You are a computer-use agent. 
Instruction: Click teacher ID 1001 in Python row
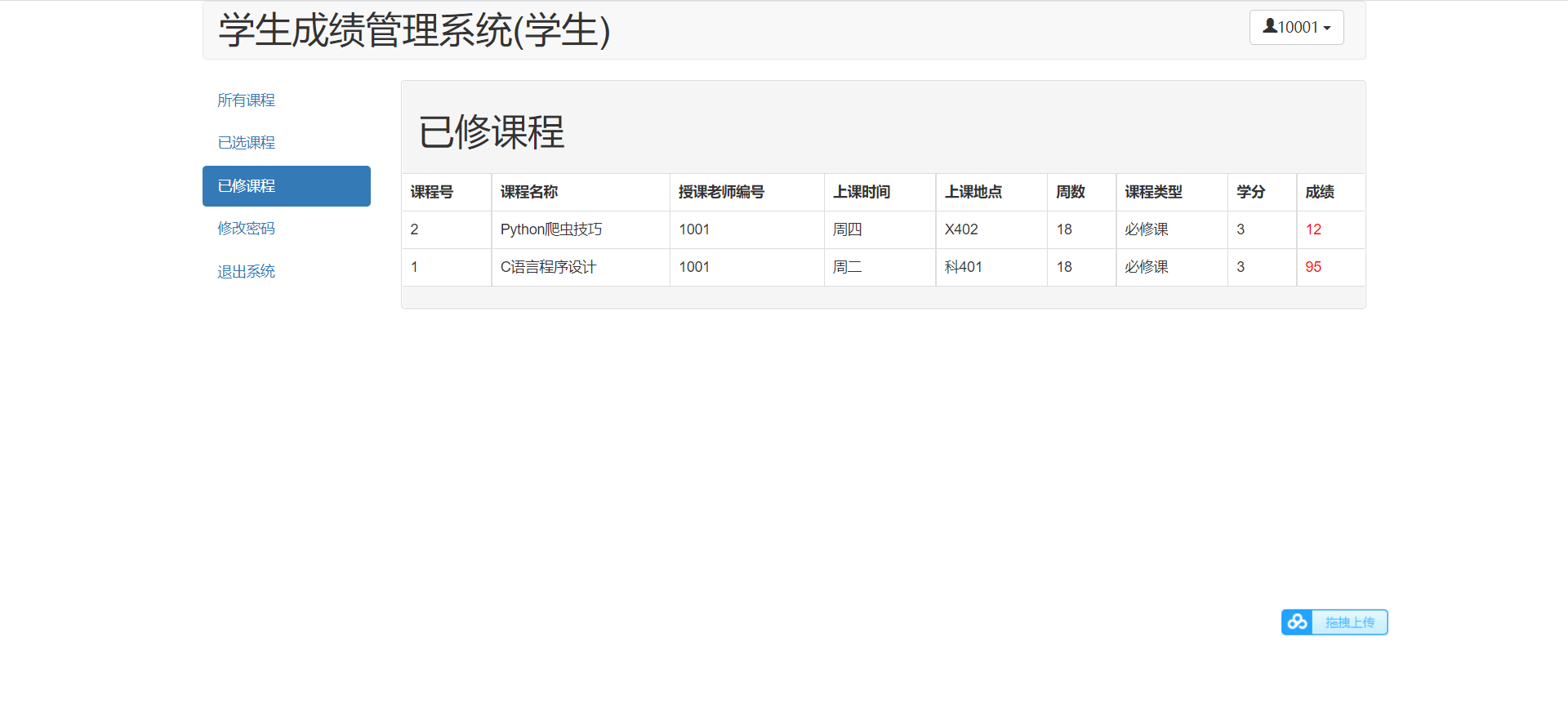(747, 229)
